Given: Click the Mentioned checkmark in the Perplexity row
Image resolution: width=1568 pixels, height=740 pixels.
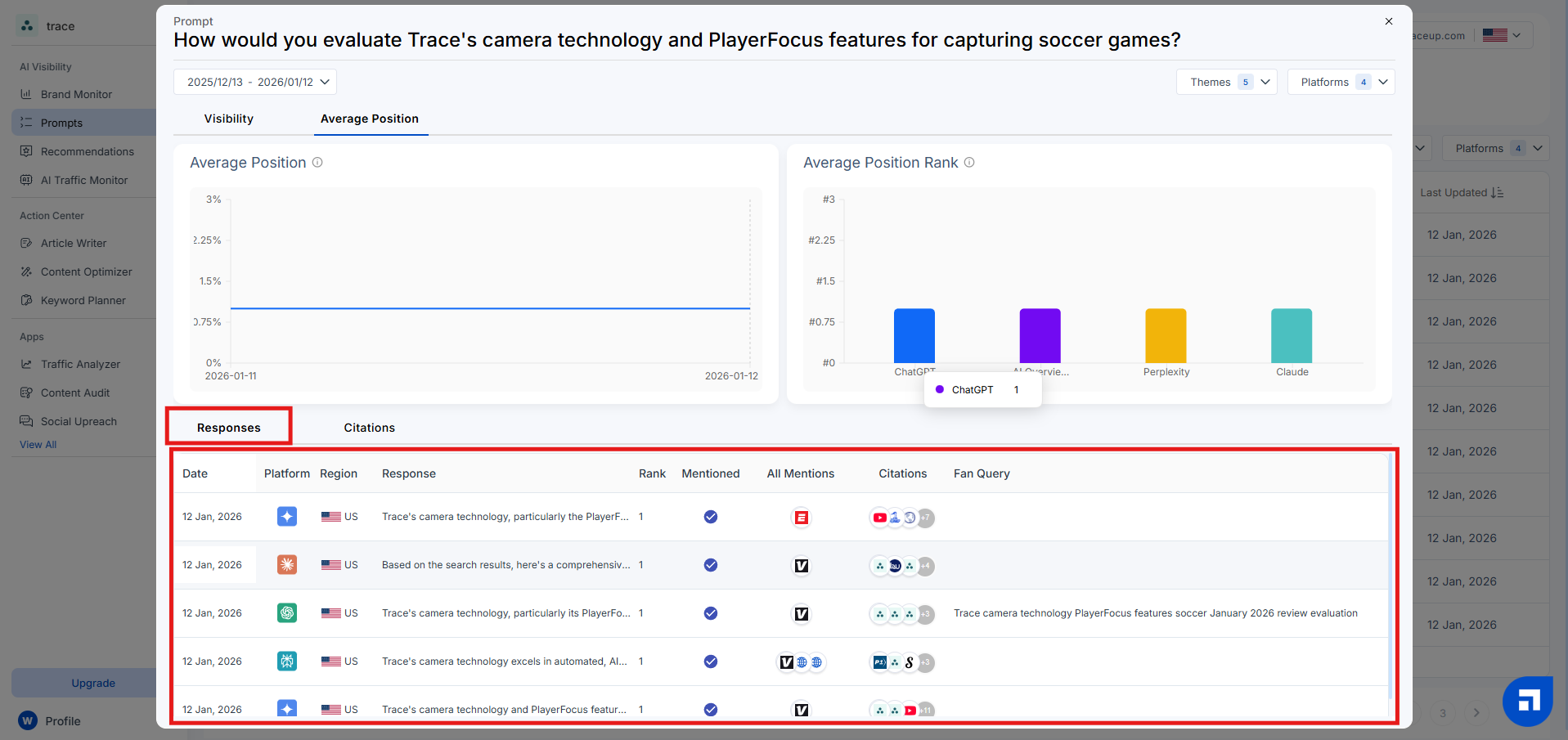Looking at the screenshot, I should coord(711,662).
